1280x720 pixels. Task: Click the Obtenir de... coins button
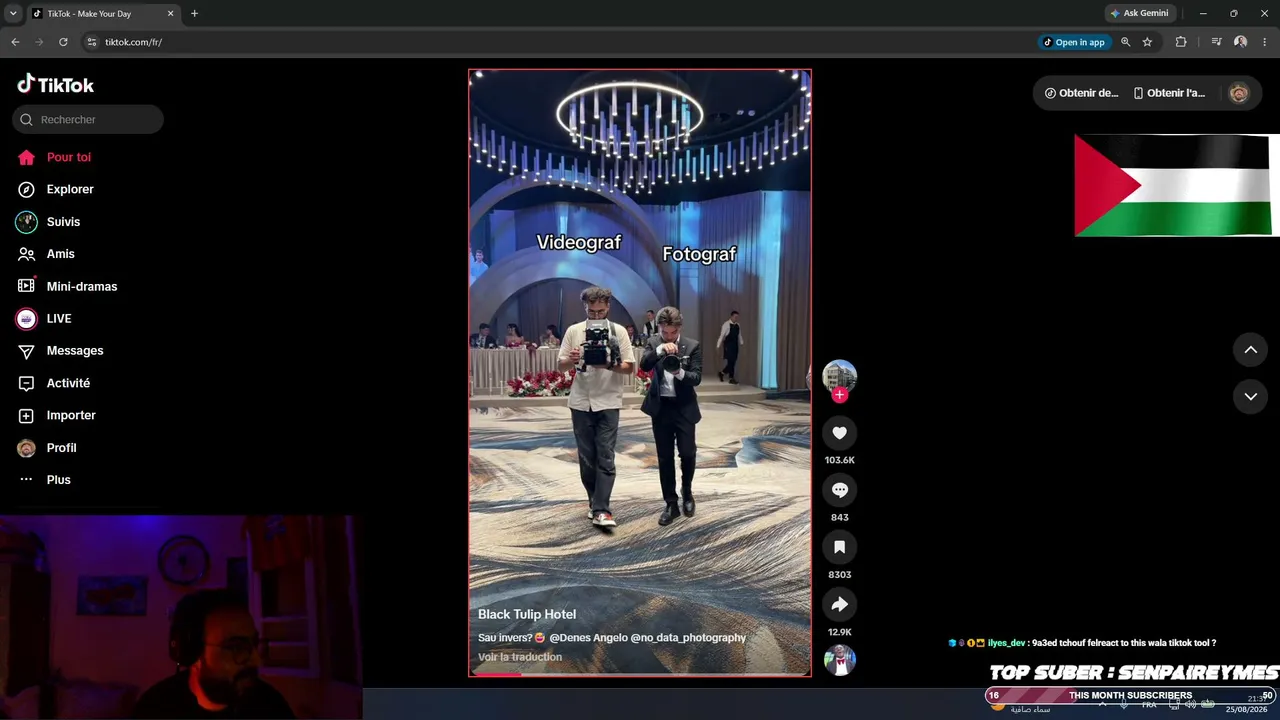(x=1081, y=93)
